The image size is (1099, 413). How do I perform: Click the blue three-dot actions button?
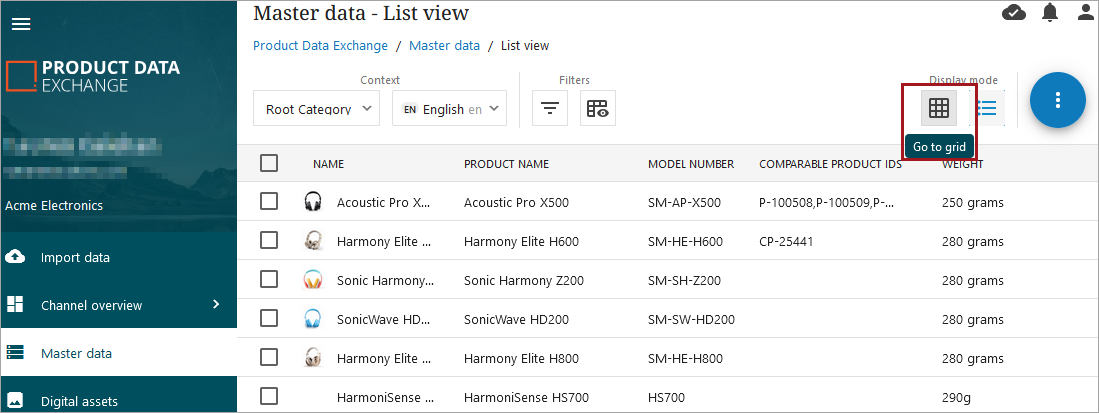point(1057,100)
